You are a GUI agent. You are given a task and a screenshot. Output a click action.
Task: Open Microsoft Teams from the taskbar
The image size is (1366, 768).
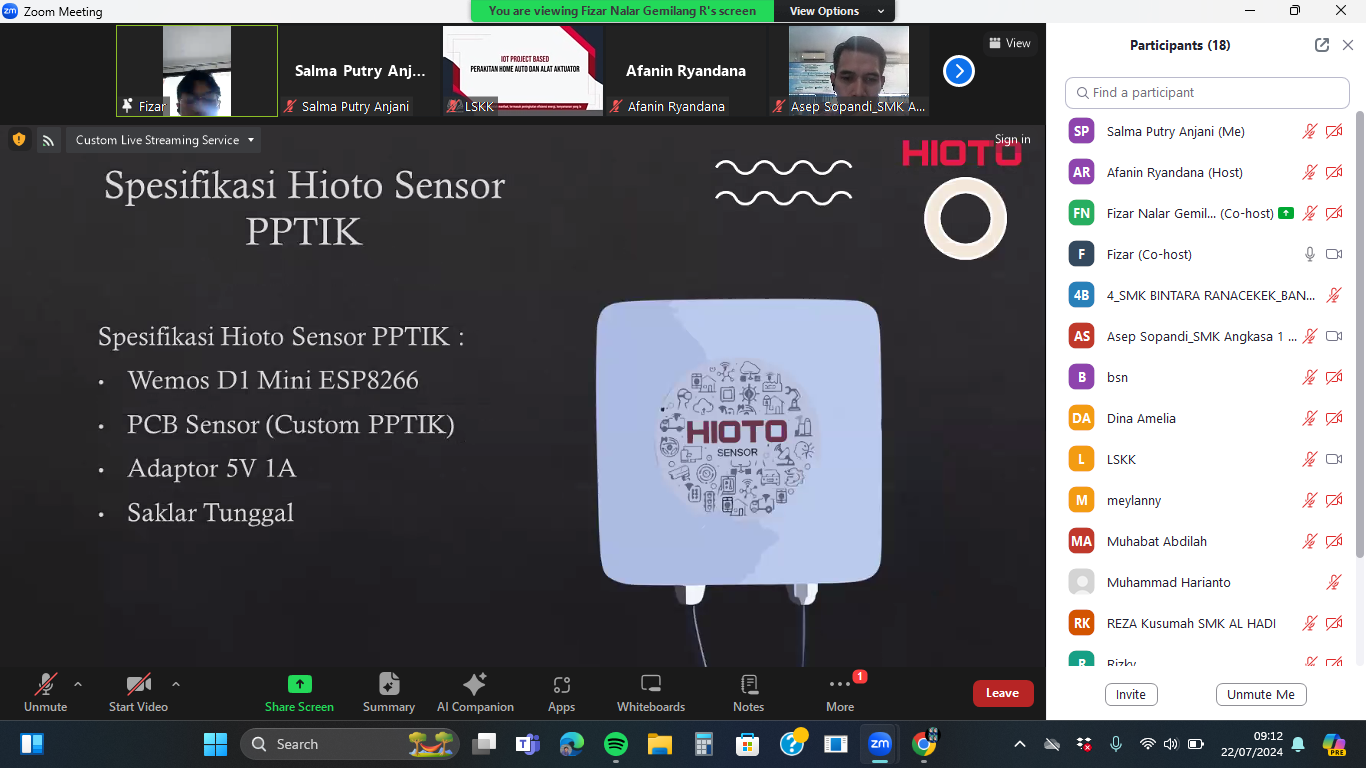(x=527, y=744)
